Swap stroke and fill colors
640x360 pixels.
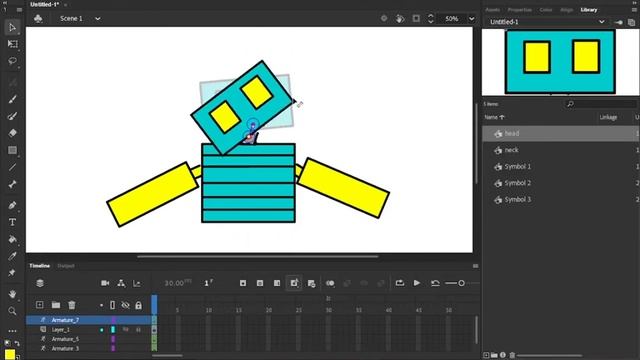(x=17, y=343)
